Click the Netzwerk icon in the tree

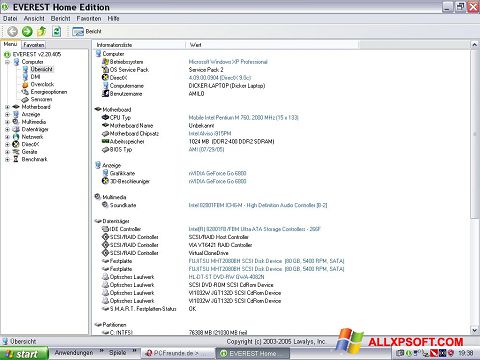16,137
